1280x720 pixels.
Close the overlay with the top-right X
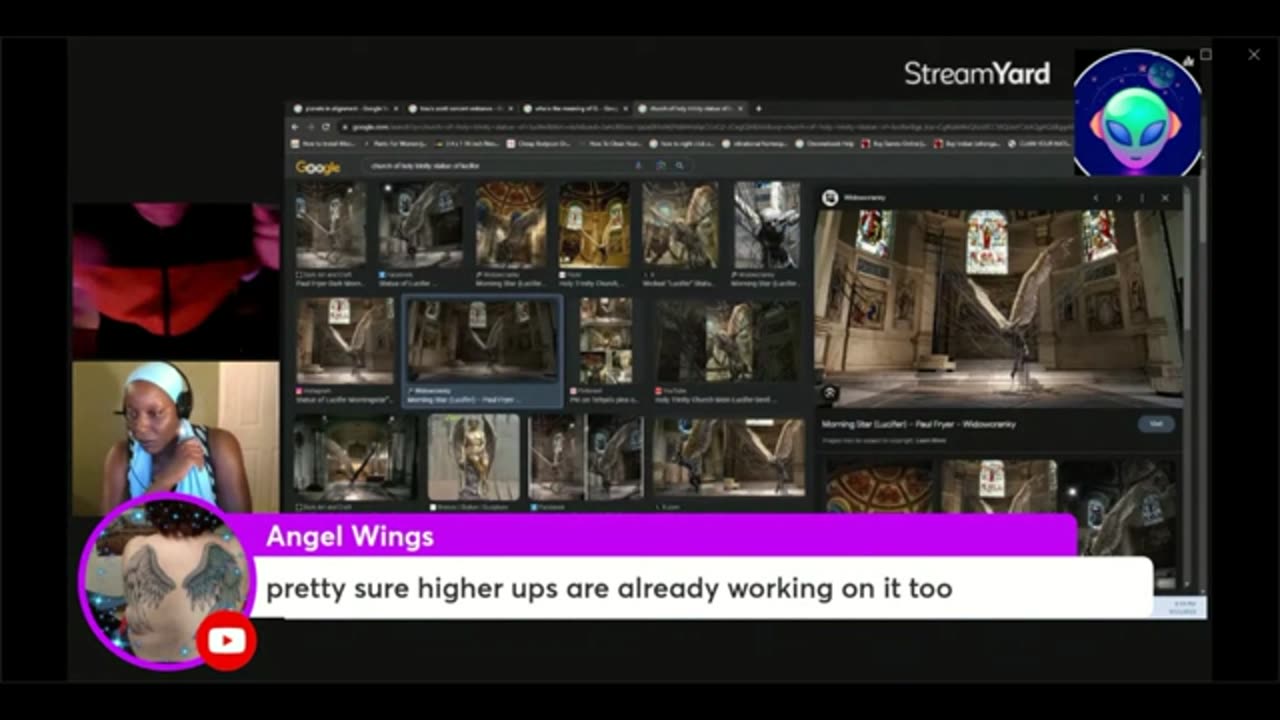point(1254,55)
